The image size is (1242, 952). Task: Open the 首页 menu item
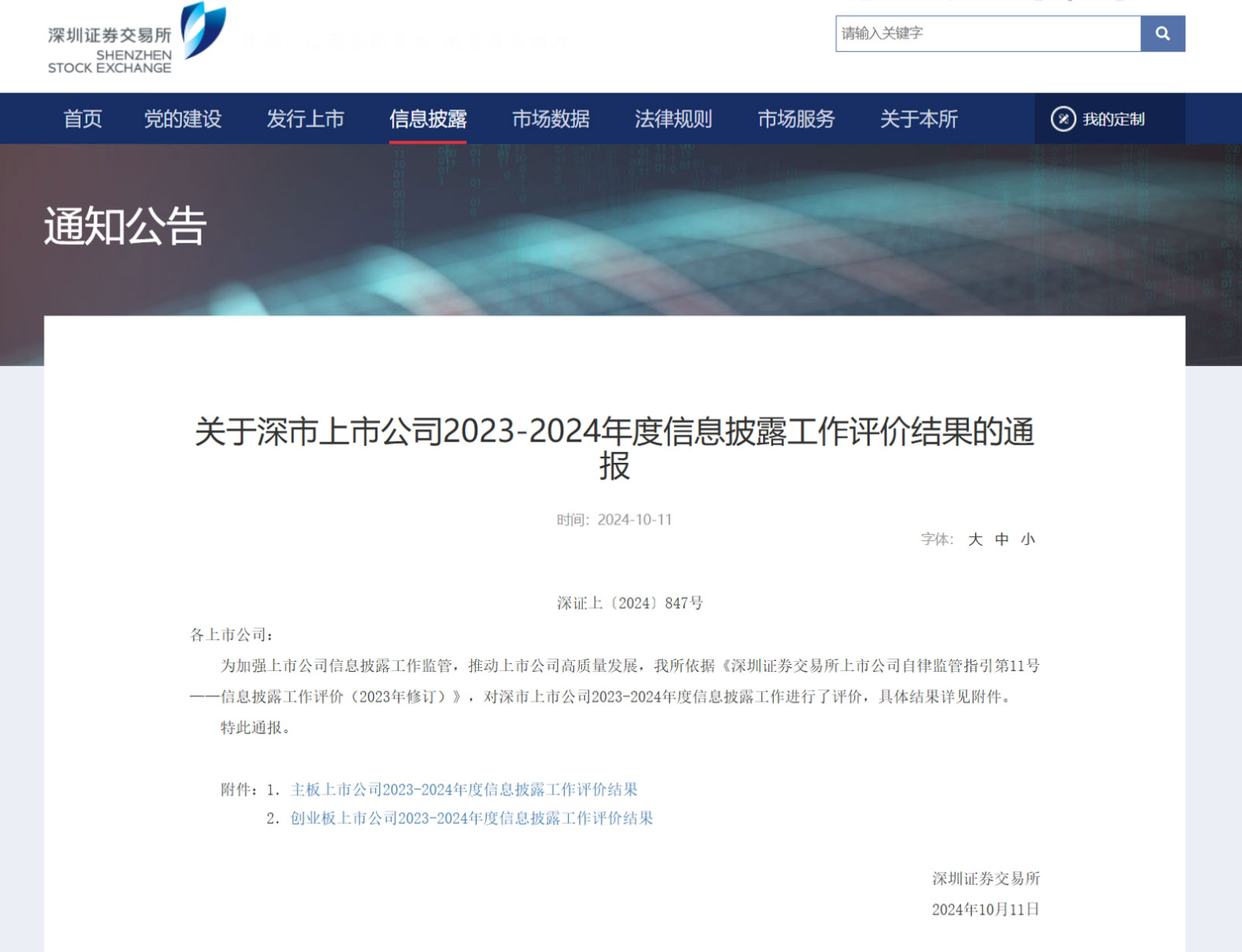tap(85, 120)
